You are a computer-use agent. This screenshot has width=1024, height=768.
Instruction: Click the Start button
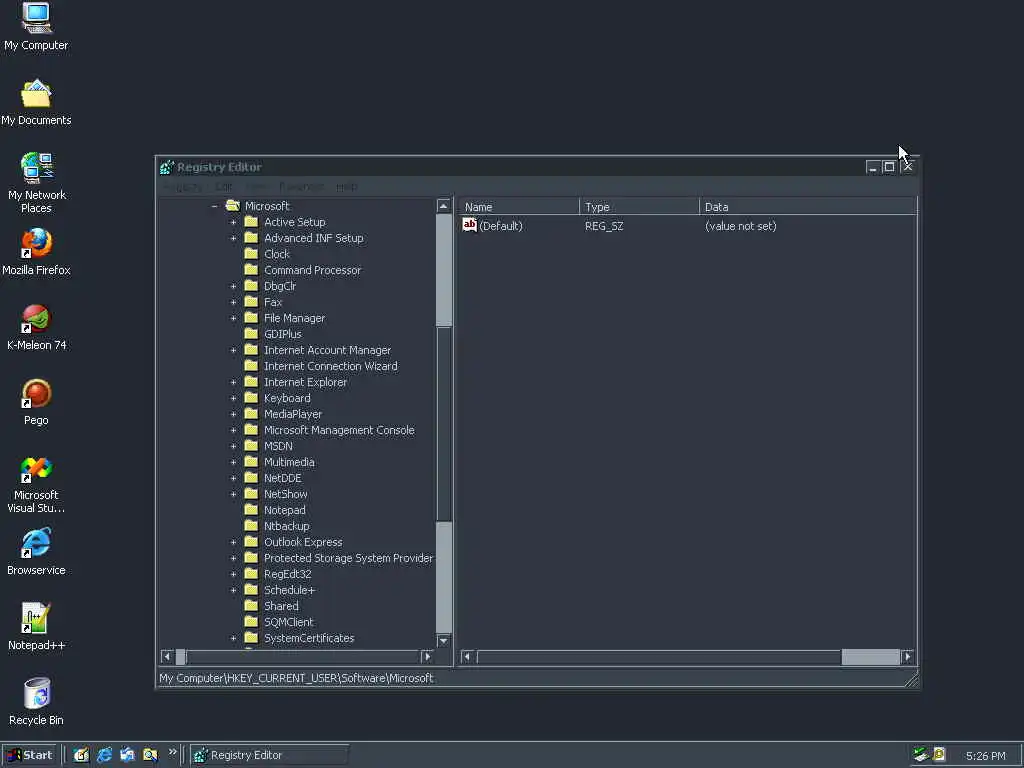pyautogui.click(x=30, y=755)
